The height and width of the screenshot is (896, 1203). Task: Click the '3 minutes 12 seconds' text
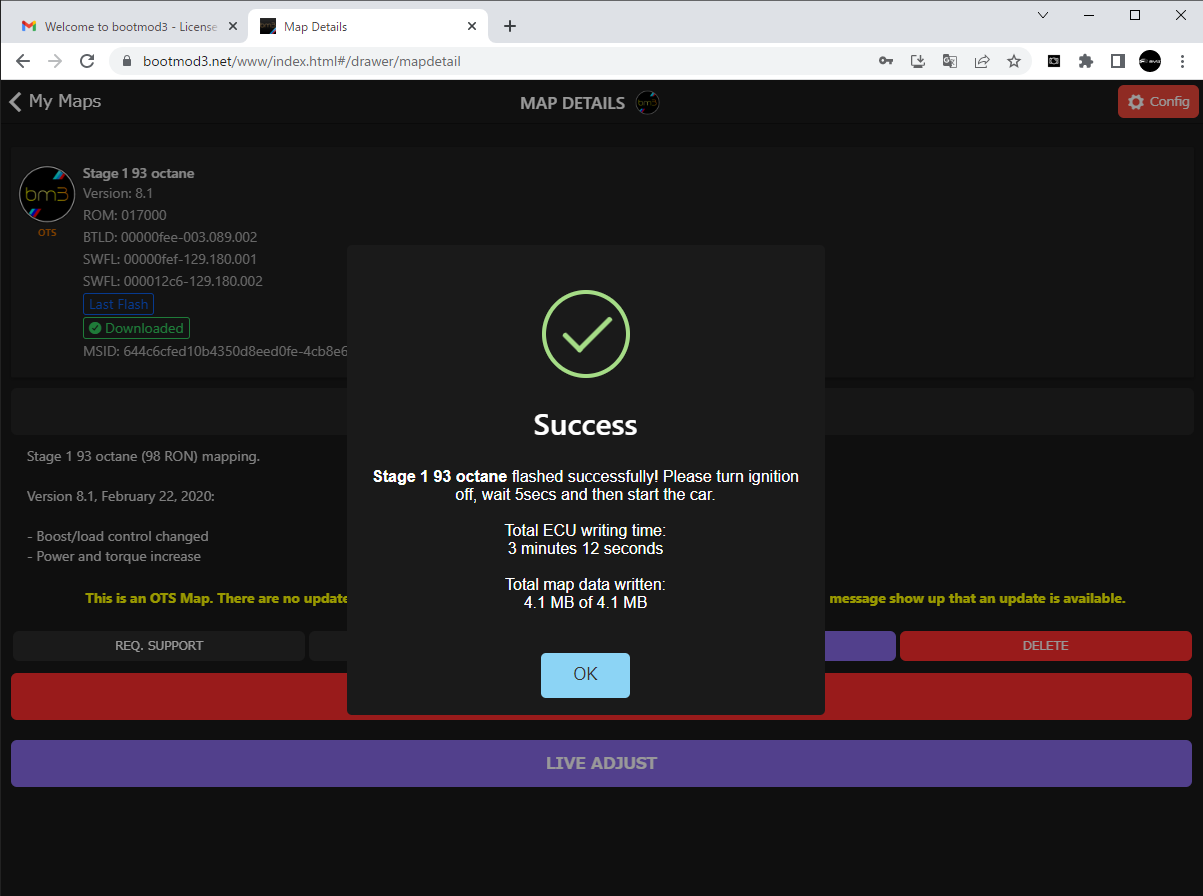click(x=586, y=548)
